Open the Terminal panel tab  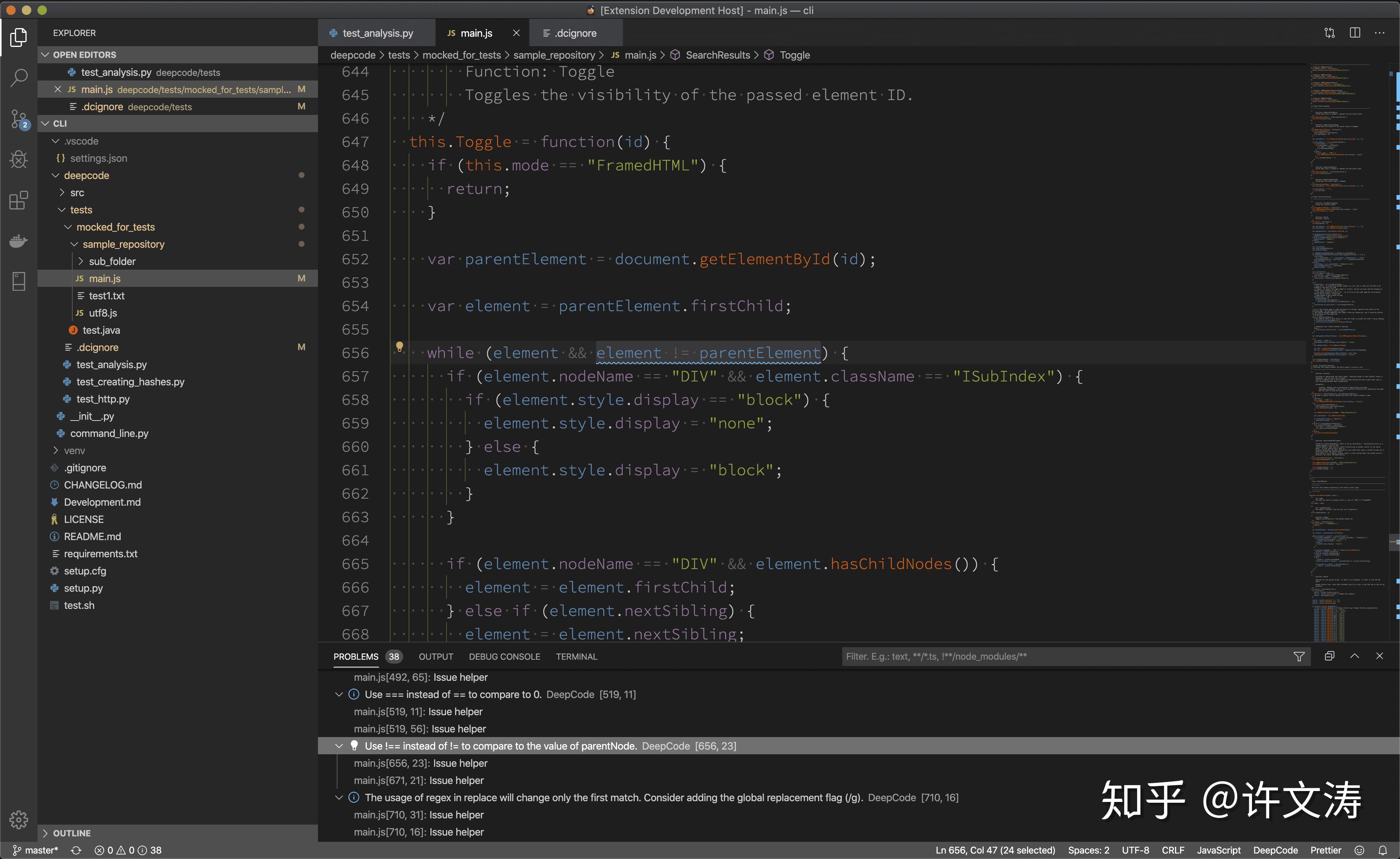pos(577,657)
